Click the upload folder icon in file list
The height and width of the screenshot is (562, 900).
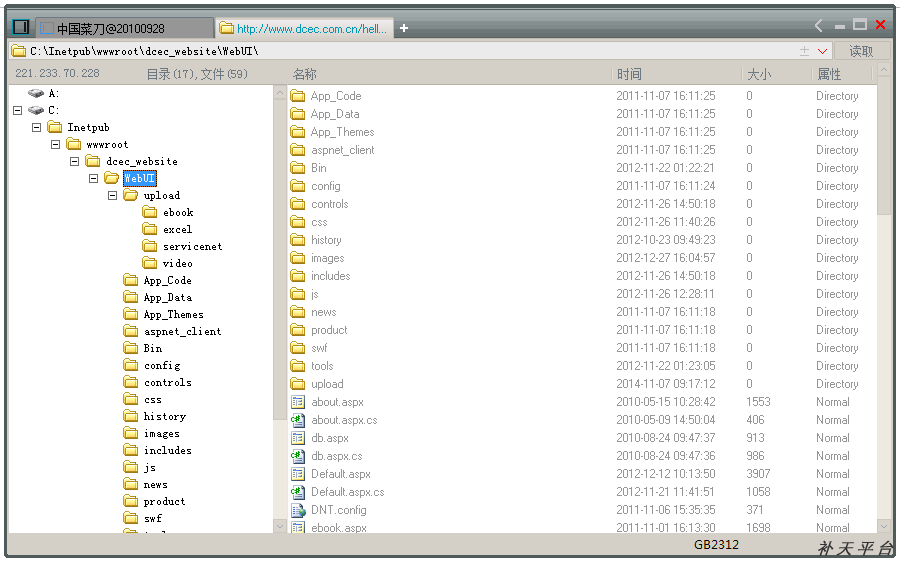pos(297,384)
